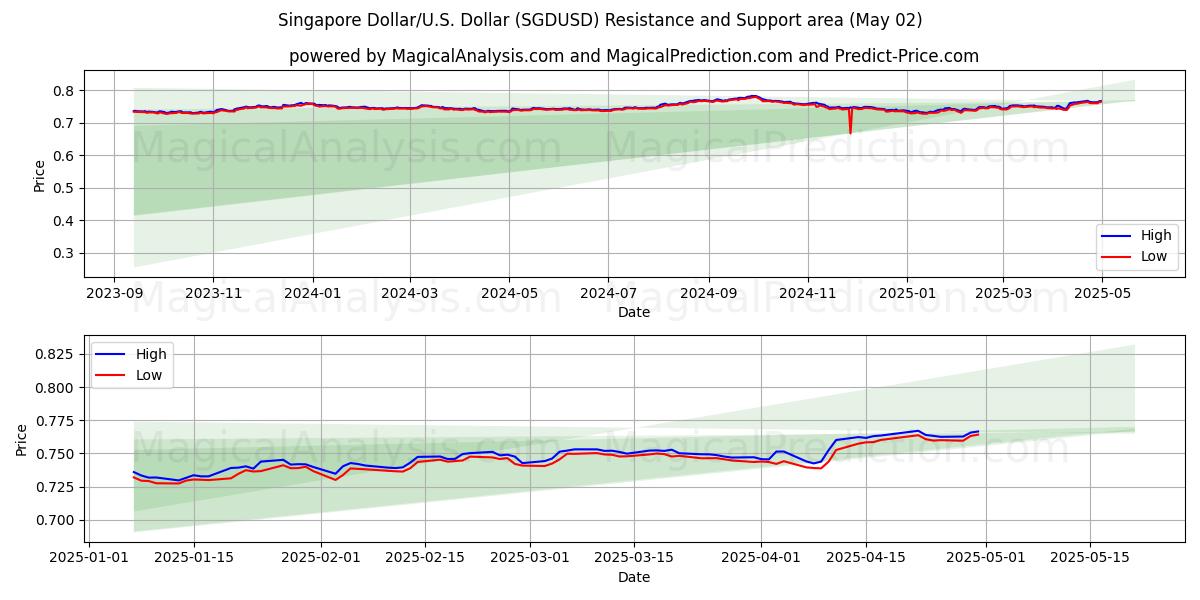Click the 'Date' axis label under bottom chart

634,577
